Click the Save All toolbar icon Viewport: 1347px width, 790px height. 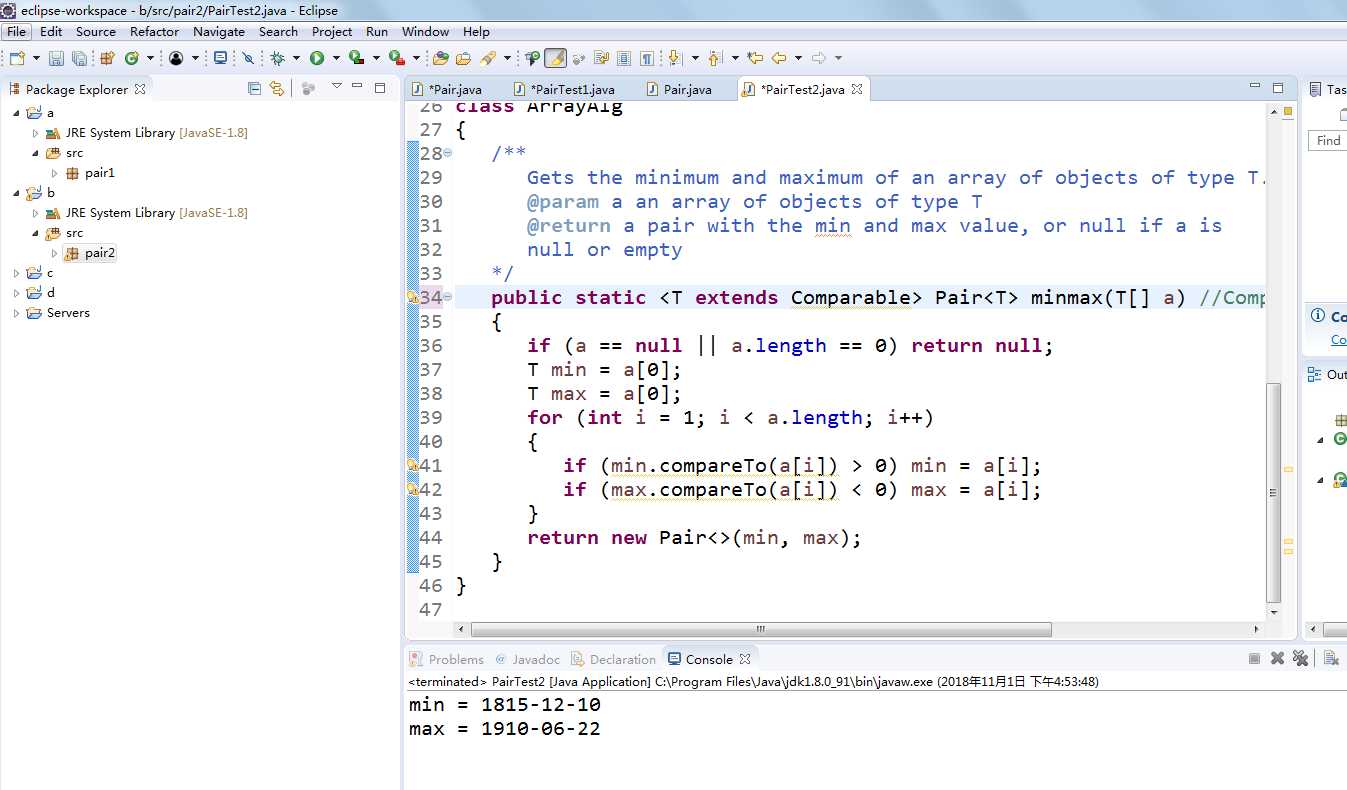pos(79,58)
